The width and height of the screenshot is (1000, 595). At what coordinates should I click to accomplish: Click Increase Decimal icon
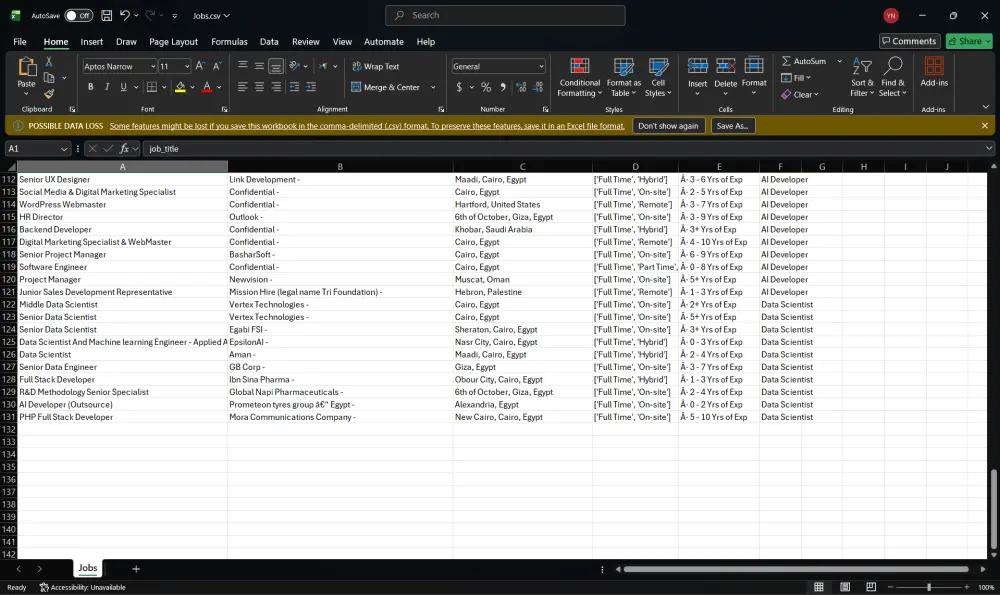click(x=521, y=87)
